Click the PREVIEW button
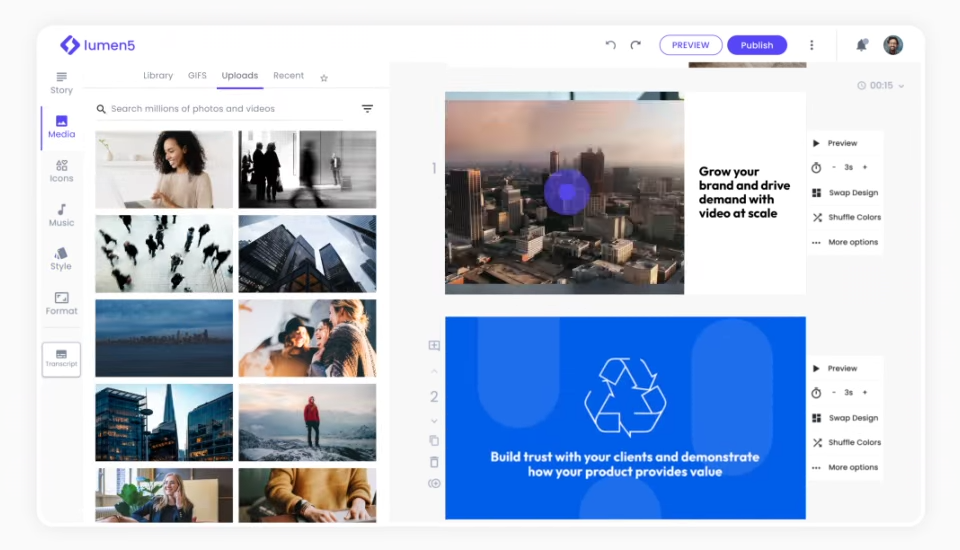This screenshot has width=960, height=550. (691, 45)
